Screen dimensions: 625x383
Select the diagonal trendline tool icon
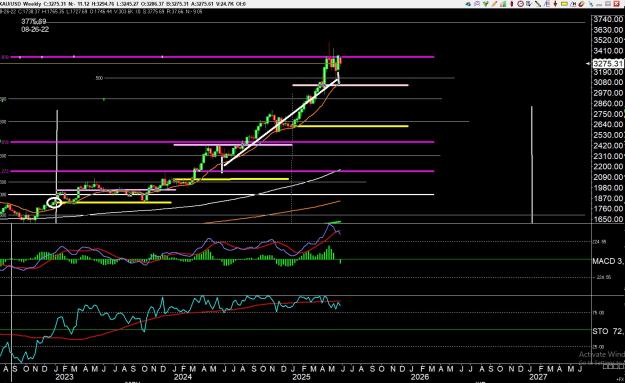pos(538,4)
